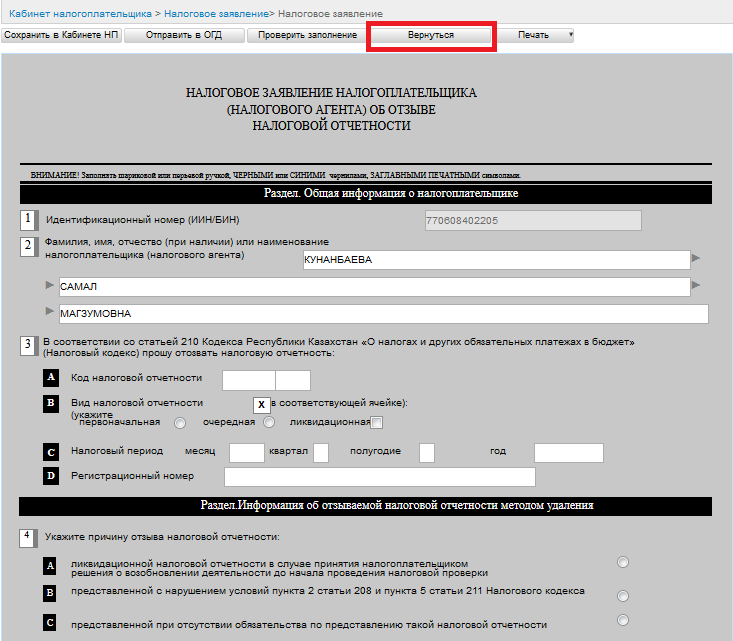733x641 pixels.
Task: Select the очередная radio button
Action: click(268, 423)
